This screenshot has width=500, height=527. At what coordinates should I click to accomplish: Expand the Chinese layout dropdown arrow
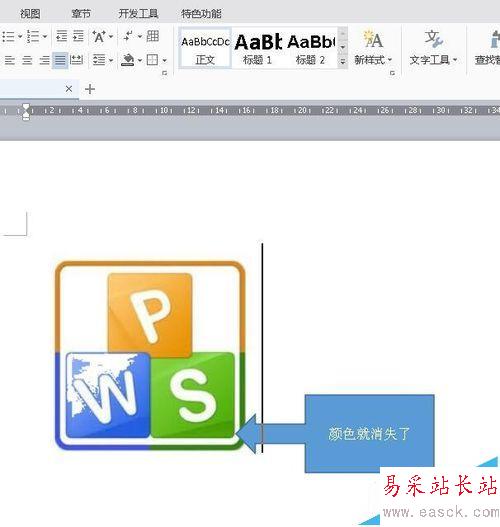pos(111,36)
